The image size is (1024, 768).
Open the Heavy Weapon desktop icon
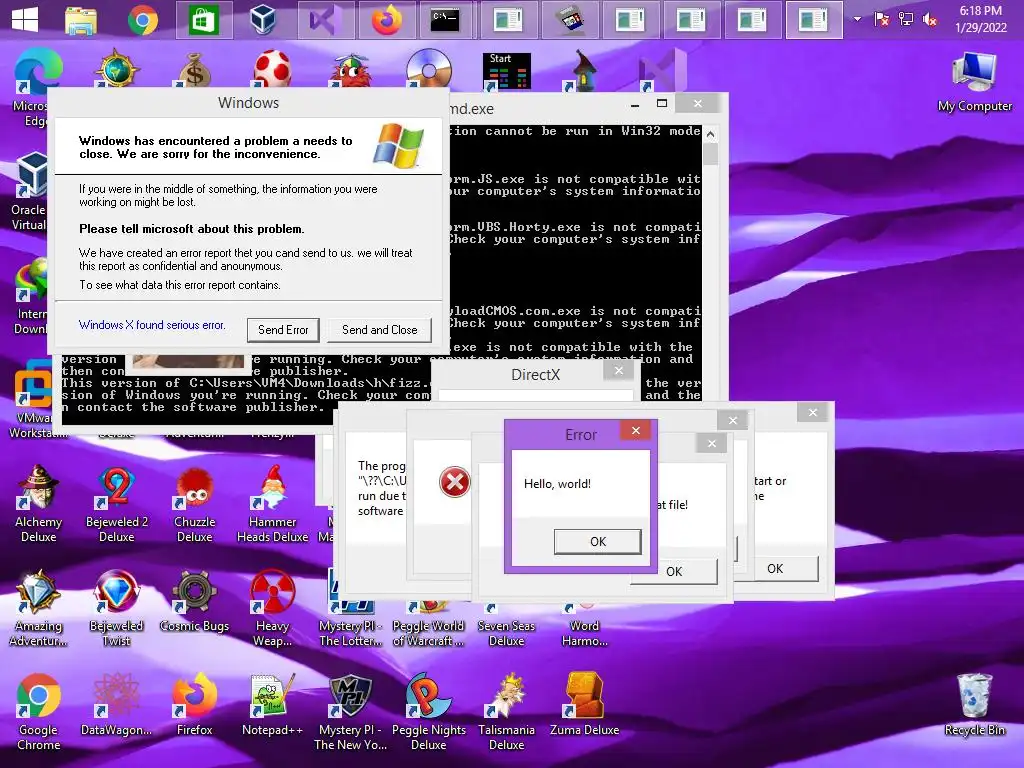point(273,607)
